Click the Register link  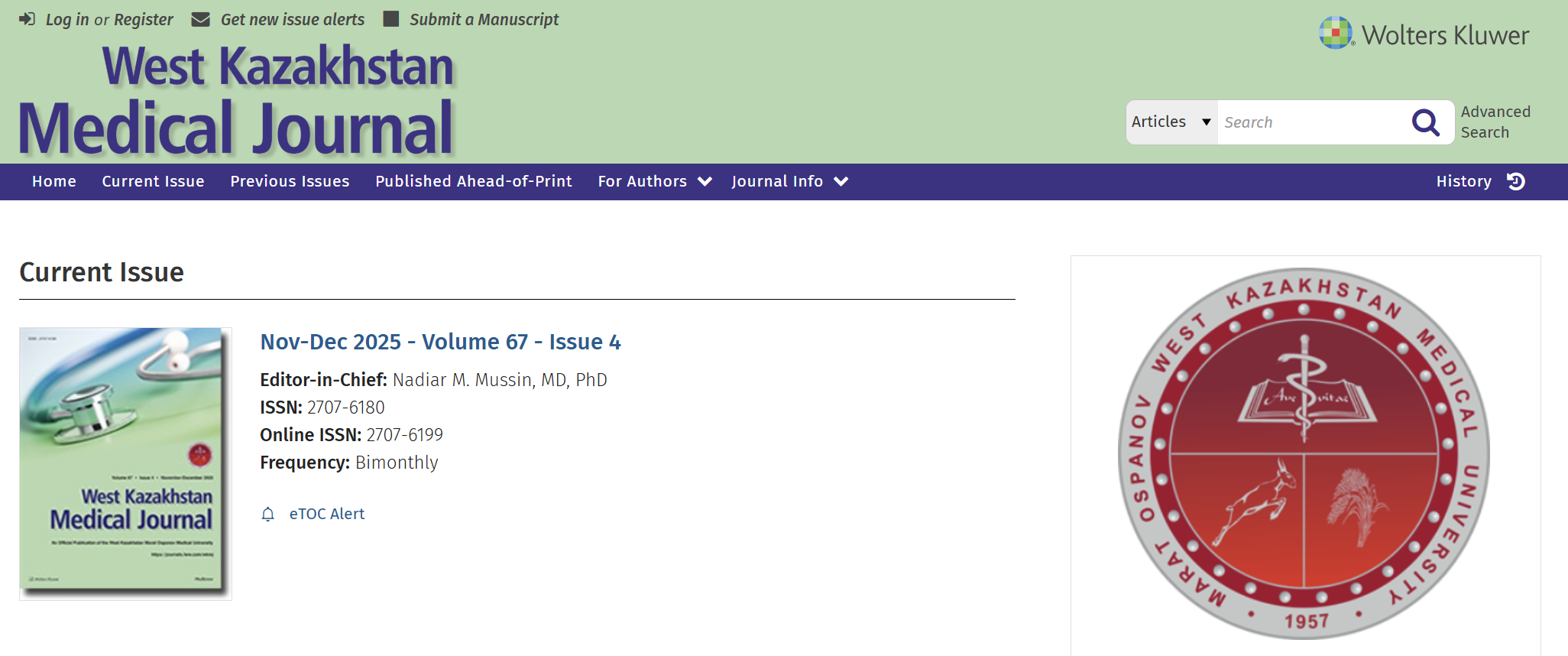pos(143,19)
